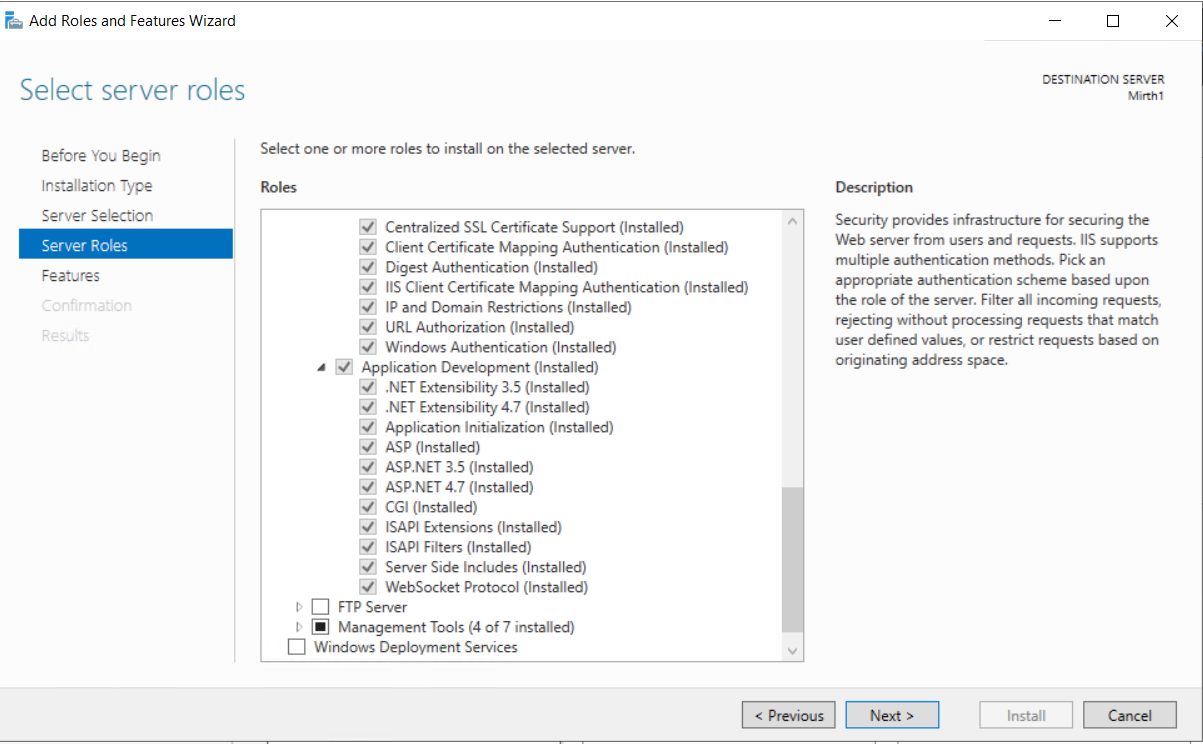Viewport: 1203px width, 744px height.
Task: Expand the FTP Server node
Action: click(x=298, y=607)
